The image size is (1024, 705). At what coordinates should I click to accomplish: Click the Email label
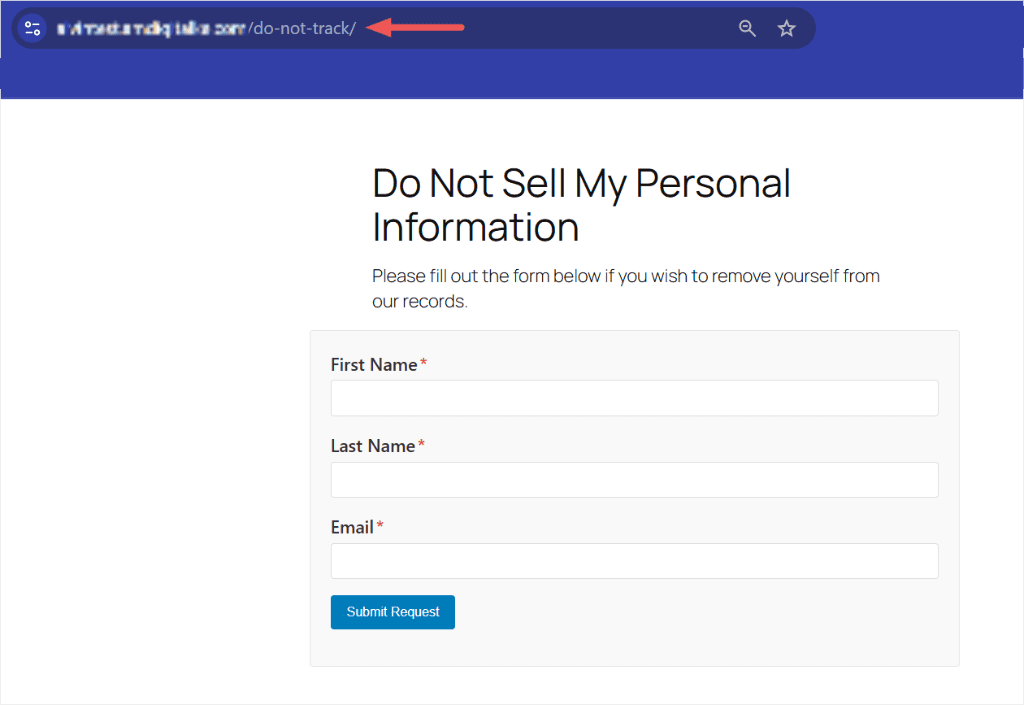352,527
